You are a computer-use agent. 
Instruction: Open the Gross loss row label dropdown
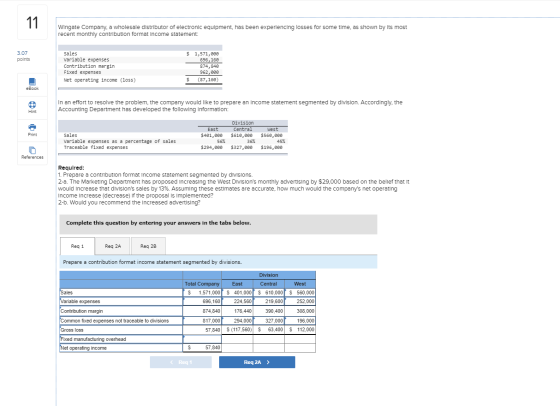(121, 330)
